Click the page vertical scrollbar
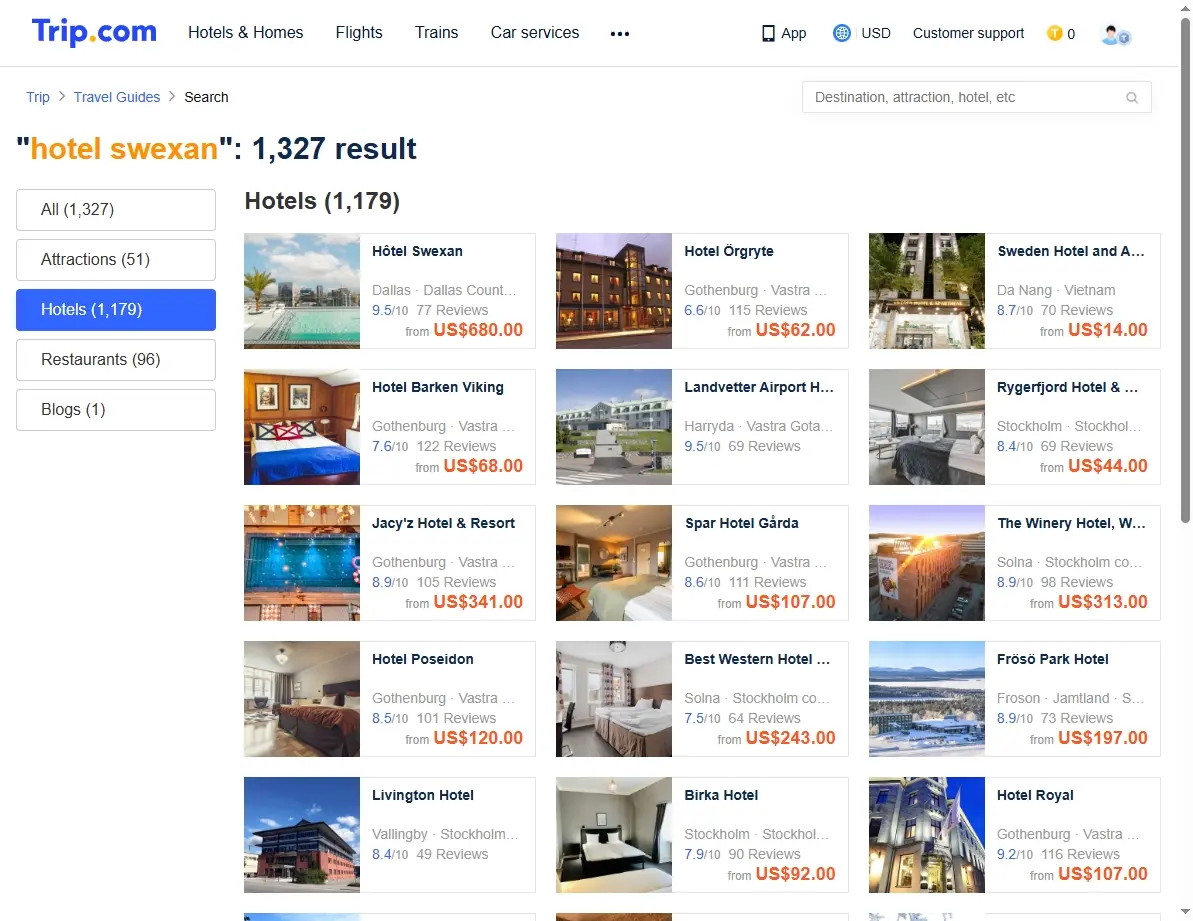1193x921 pixels. (1185, 270)
